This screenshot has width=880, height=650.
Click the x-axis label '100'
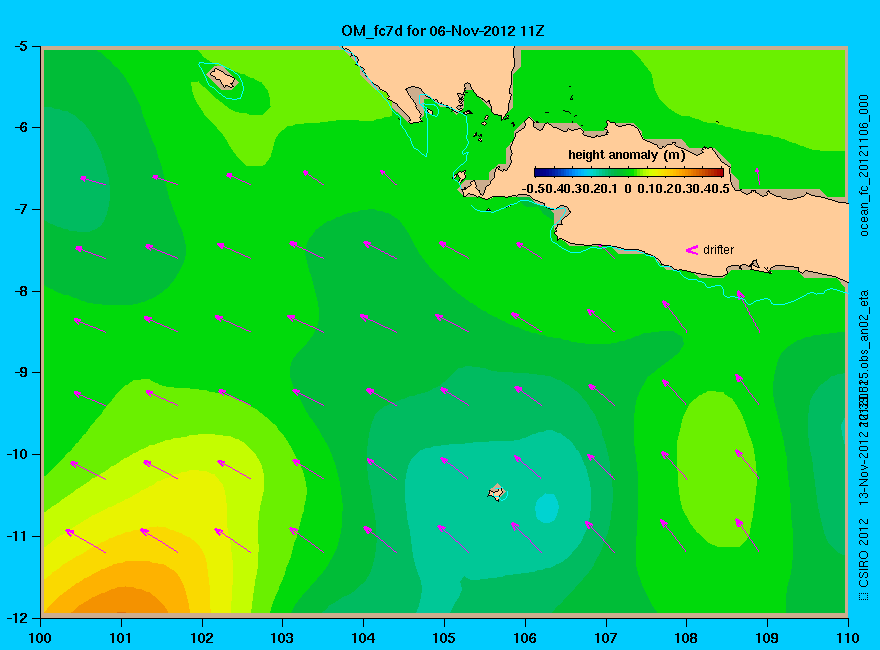click(40, 638)
